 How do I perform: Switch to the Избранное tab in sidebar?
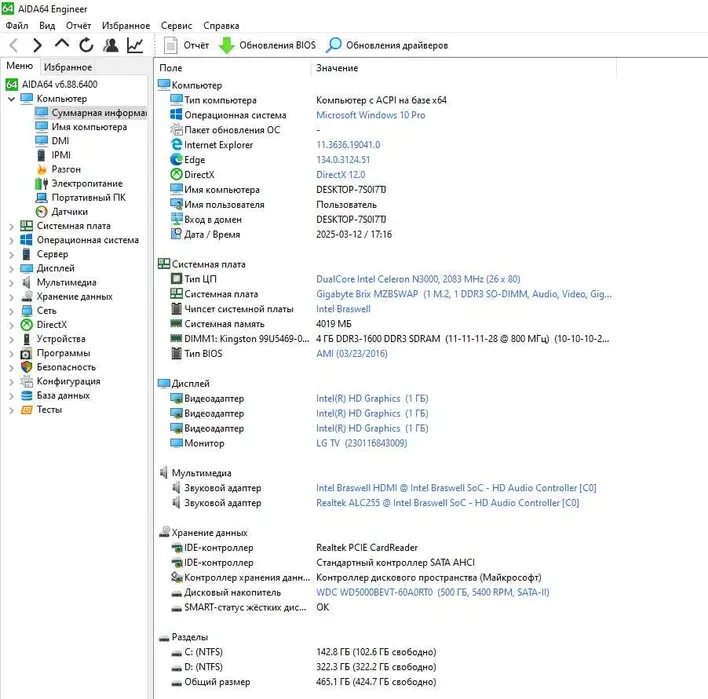(x=68, y=67)
